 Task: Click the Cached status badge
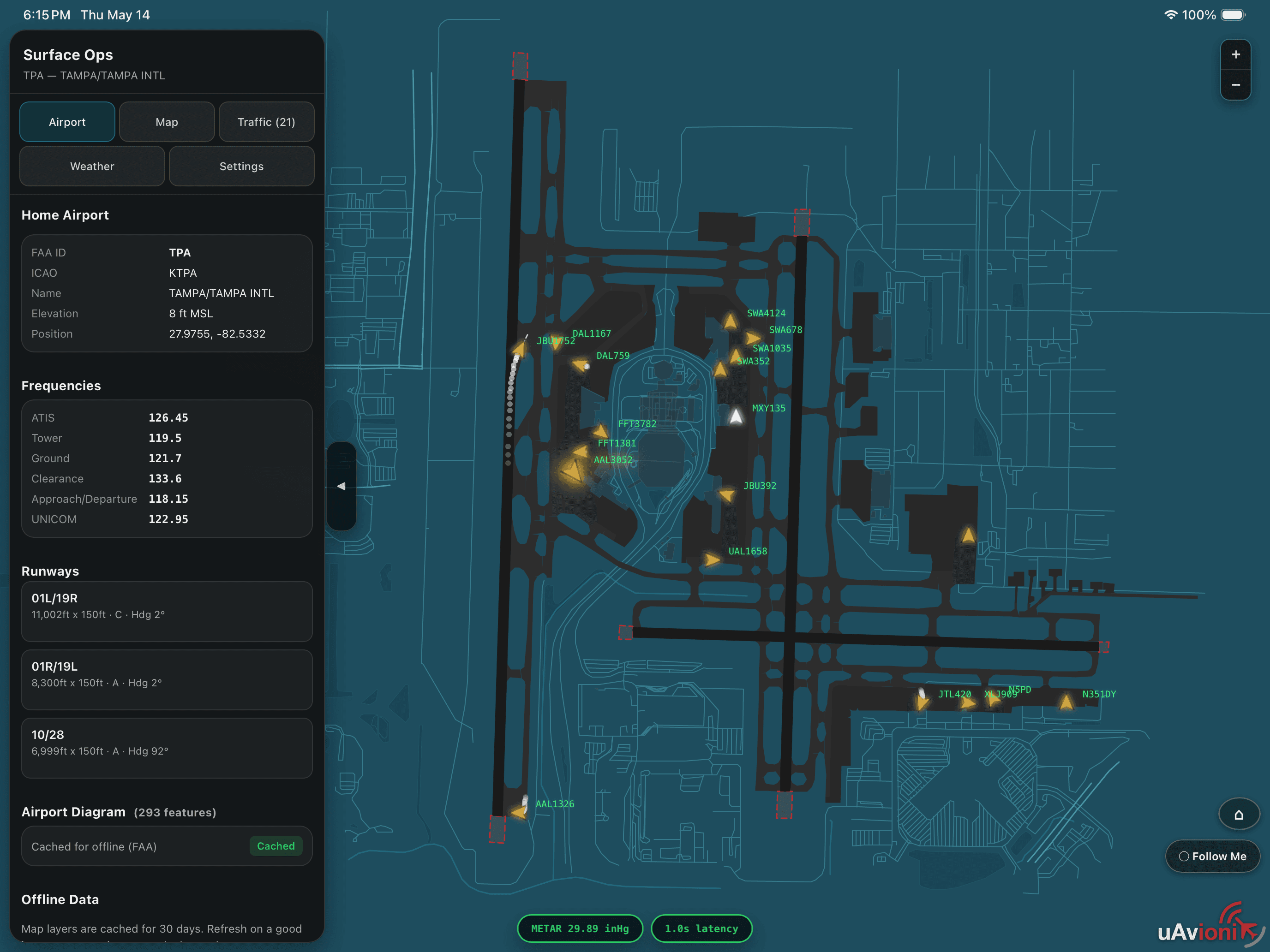(276, 846)
